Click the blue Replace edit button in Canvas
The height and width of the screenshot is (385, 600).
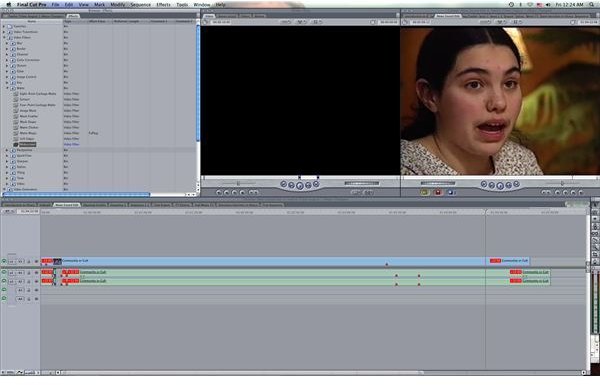point(451,192)
